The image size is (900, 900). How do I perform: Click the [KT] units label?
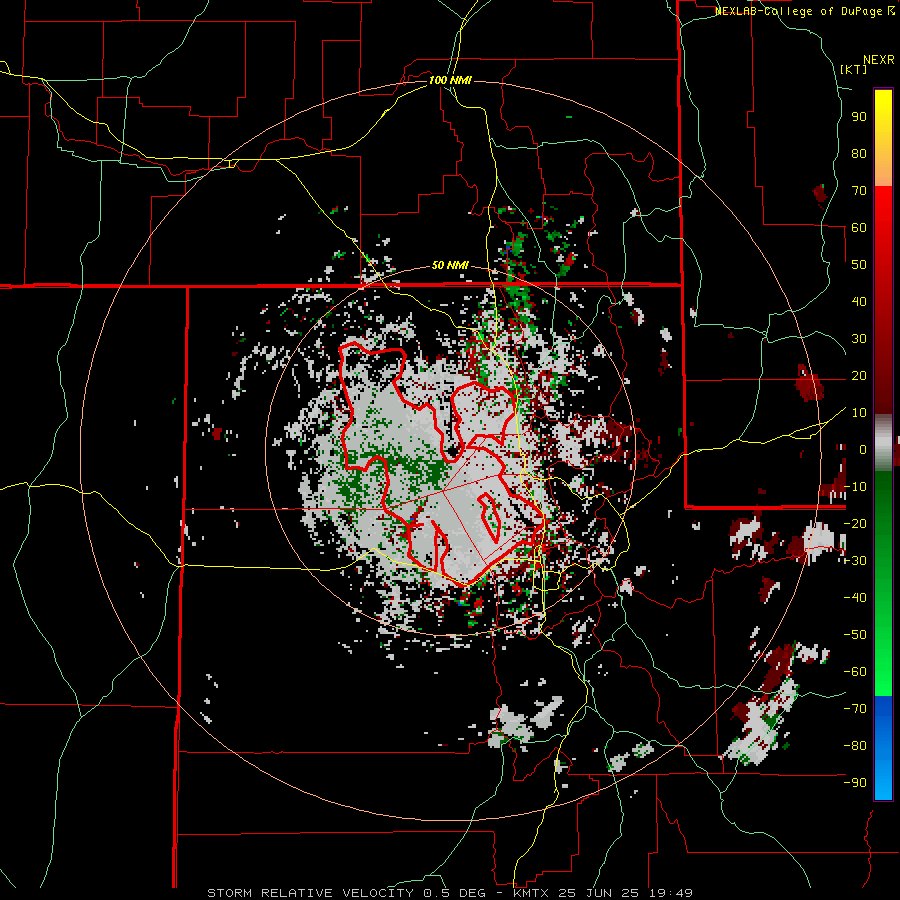point(854,69)
